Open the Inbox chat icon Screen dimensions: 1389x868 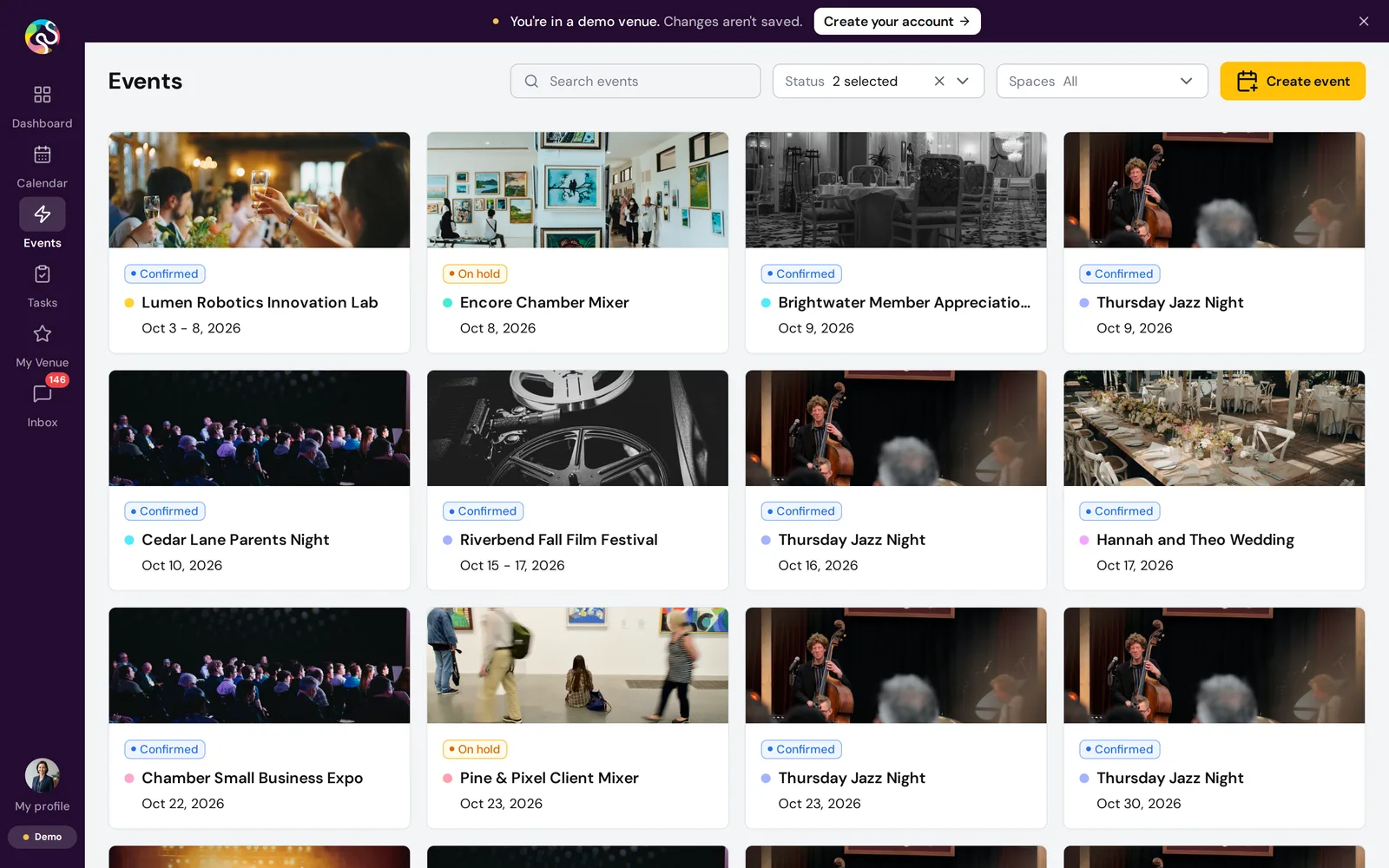42,394
